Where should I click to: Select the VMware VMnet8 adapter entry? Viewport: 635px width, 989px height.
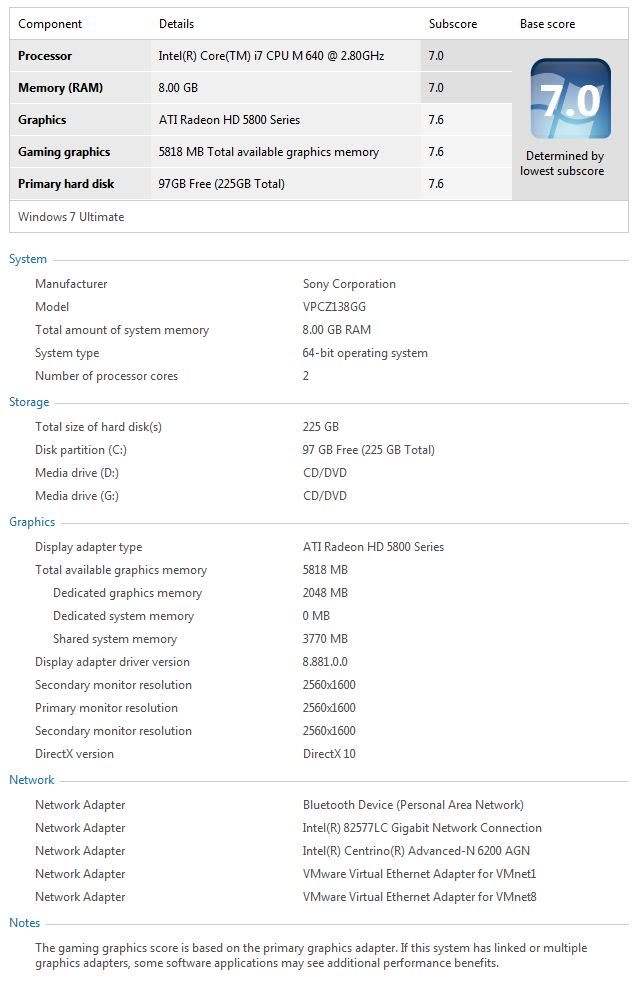click(419, 897)
